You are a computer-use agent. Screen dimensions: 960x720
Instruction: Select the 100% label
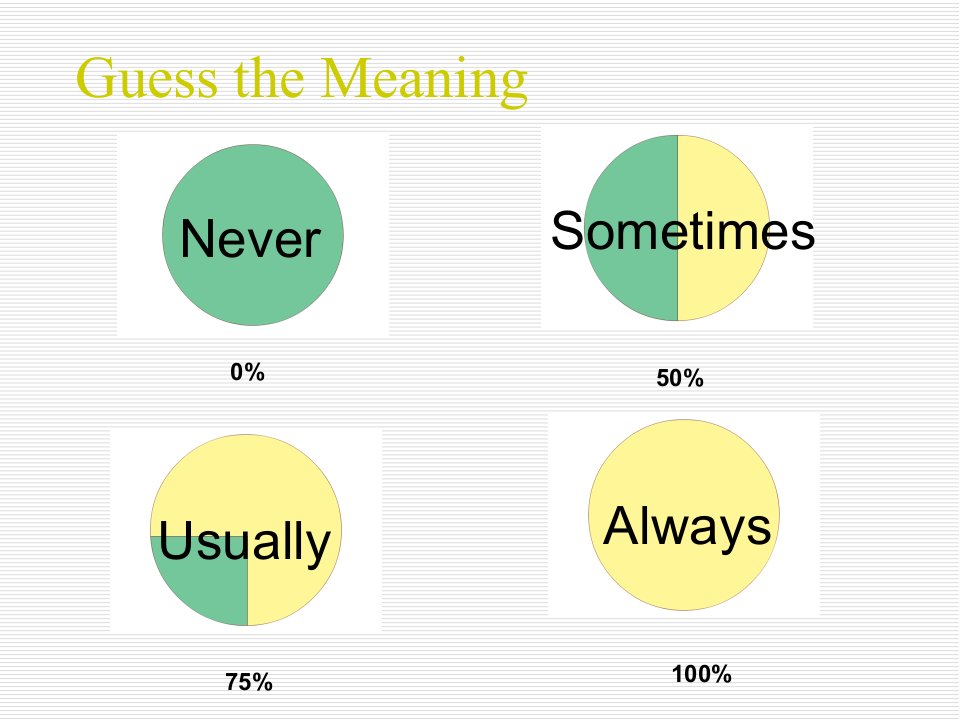pos(702,674)
